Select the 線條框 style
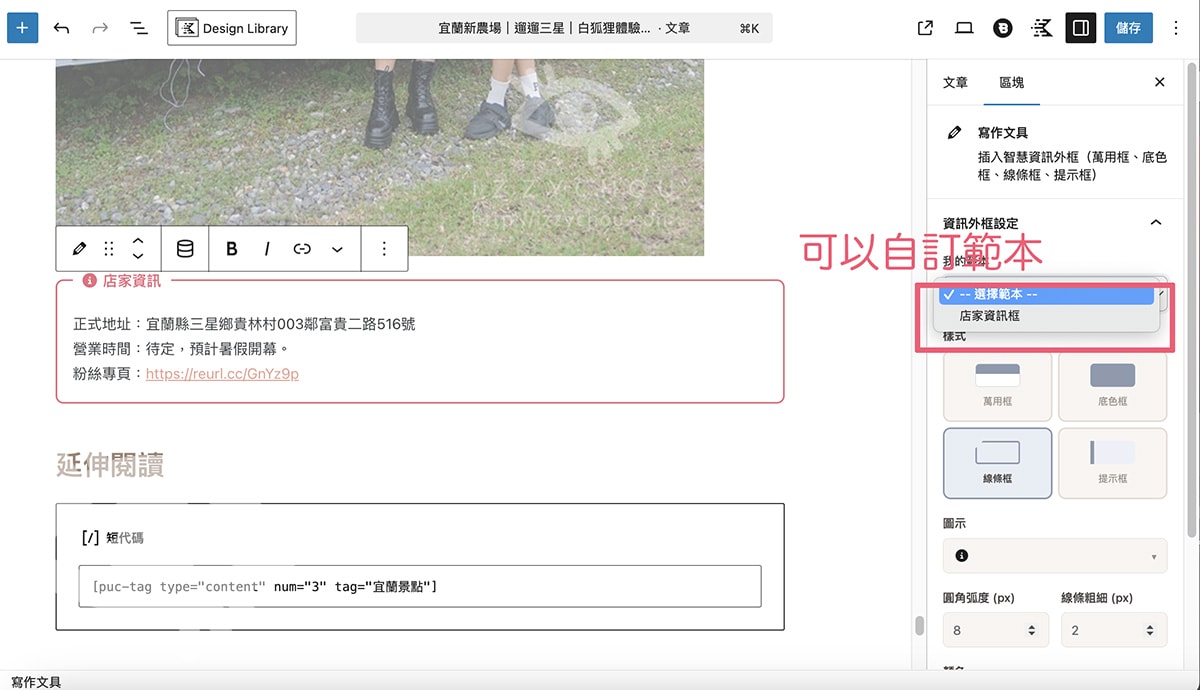This screenshot has width=1200, height=690. (997, 463)
